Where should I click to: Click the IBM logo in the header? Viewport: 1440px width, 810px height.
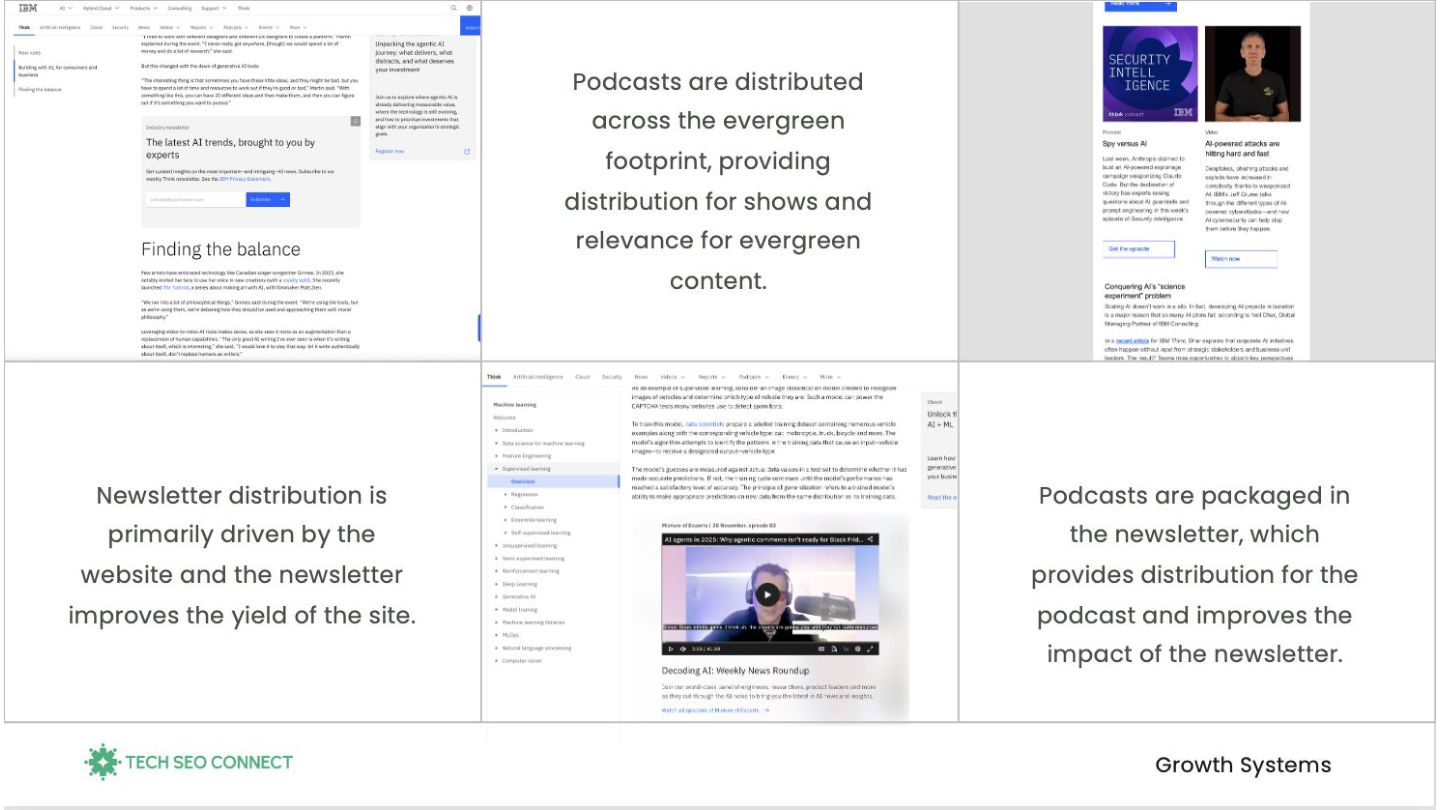(x=28, y=8)
